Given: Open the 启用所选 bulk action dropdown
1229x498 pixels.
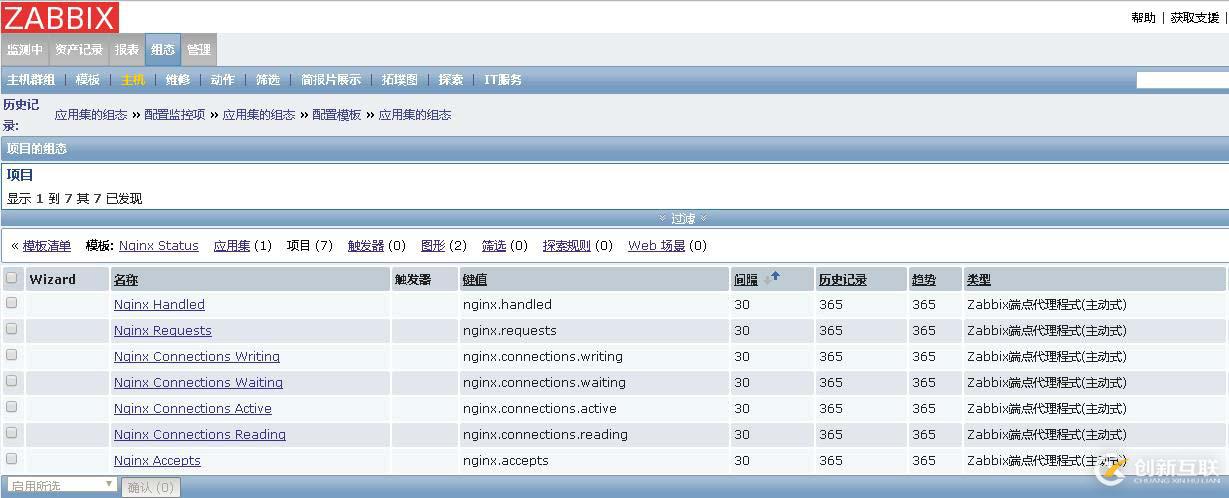Looking at the screenshot, I should [x=61, y=485].
